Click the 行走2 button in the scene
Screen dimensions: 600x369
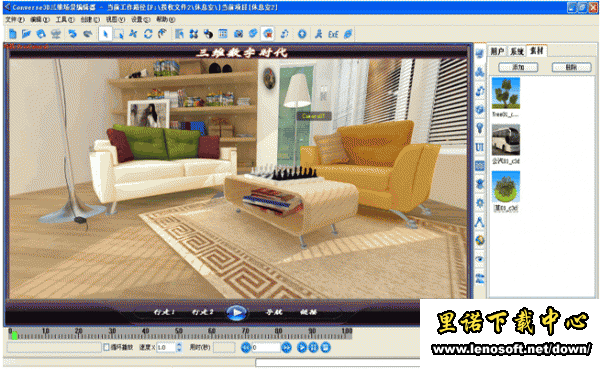[x=202, y=312]
